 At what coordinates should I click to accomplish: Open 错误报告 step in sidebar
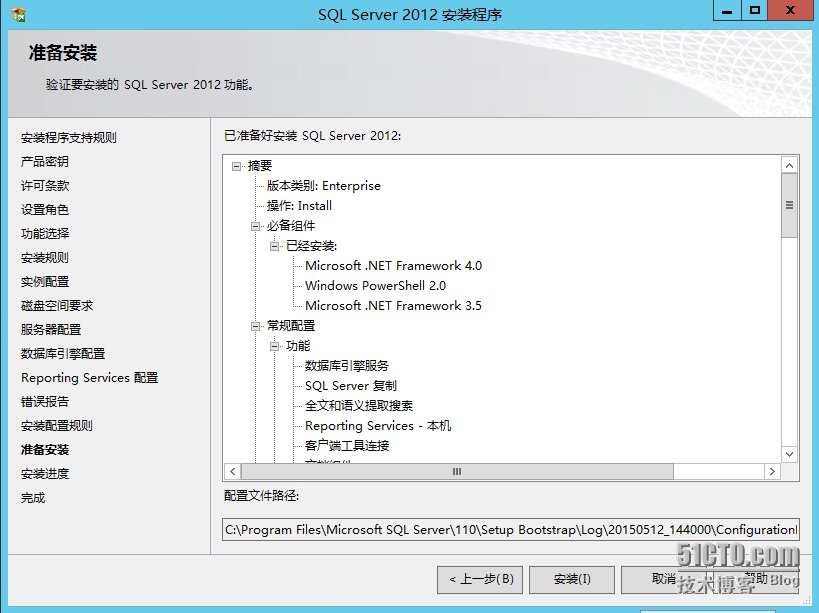click(x=44, y=402)
